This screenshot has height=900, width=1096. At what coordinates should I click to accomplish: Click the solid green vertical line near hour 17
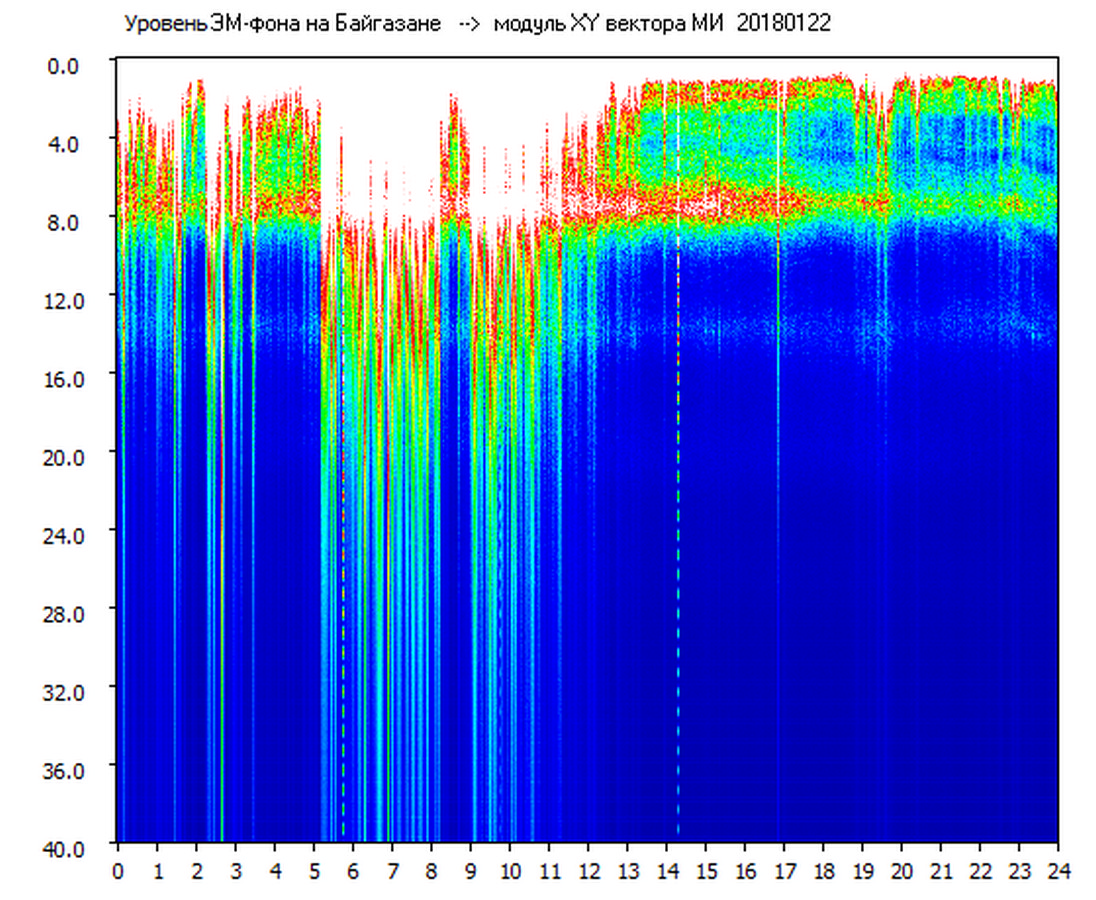coord(778,500)
